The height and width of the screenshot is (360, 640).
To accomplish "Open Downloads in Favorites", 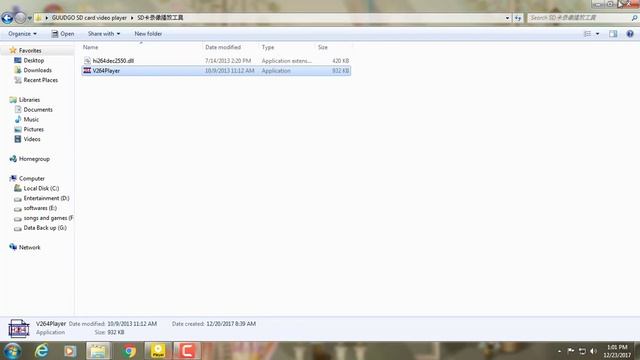I will 37,70.
